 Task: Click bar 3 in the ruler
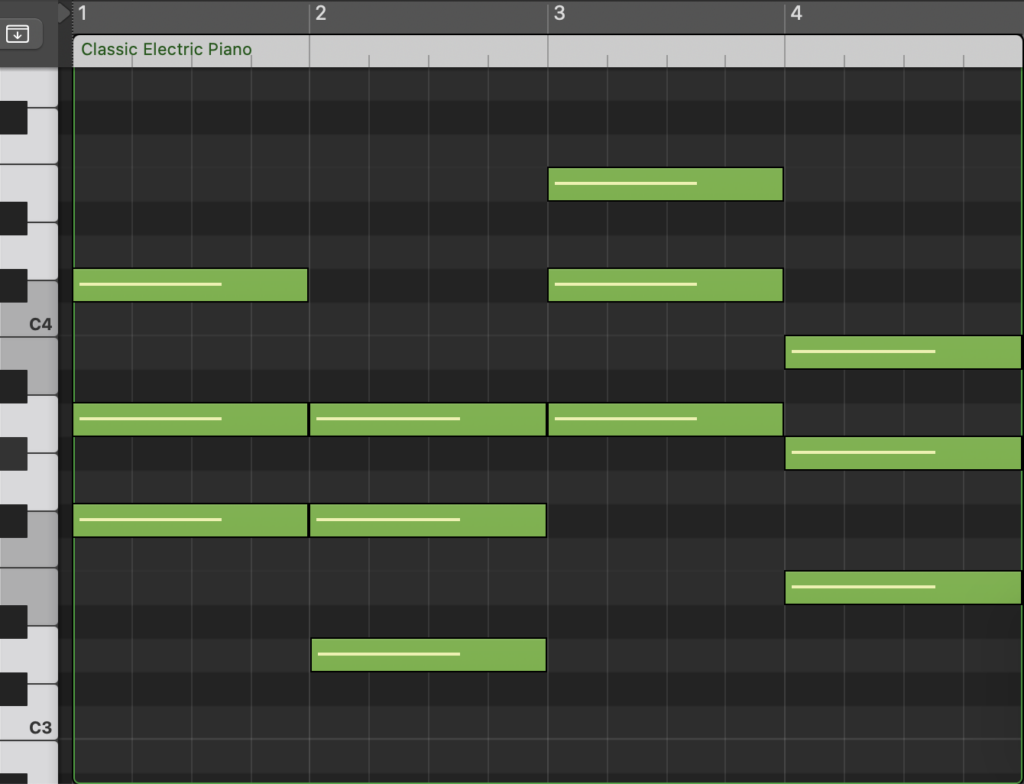(559, 14)
